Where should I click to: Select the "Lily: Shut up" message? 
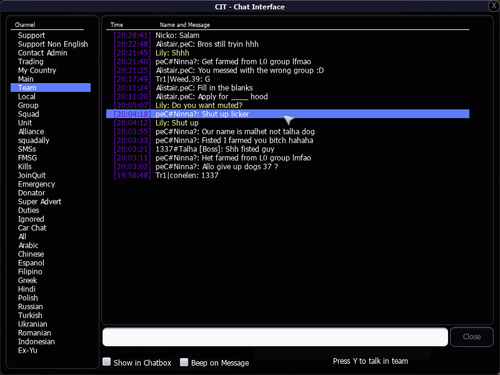point(288,123)
